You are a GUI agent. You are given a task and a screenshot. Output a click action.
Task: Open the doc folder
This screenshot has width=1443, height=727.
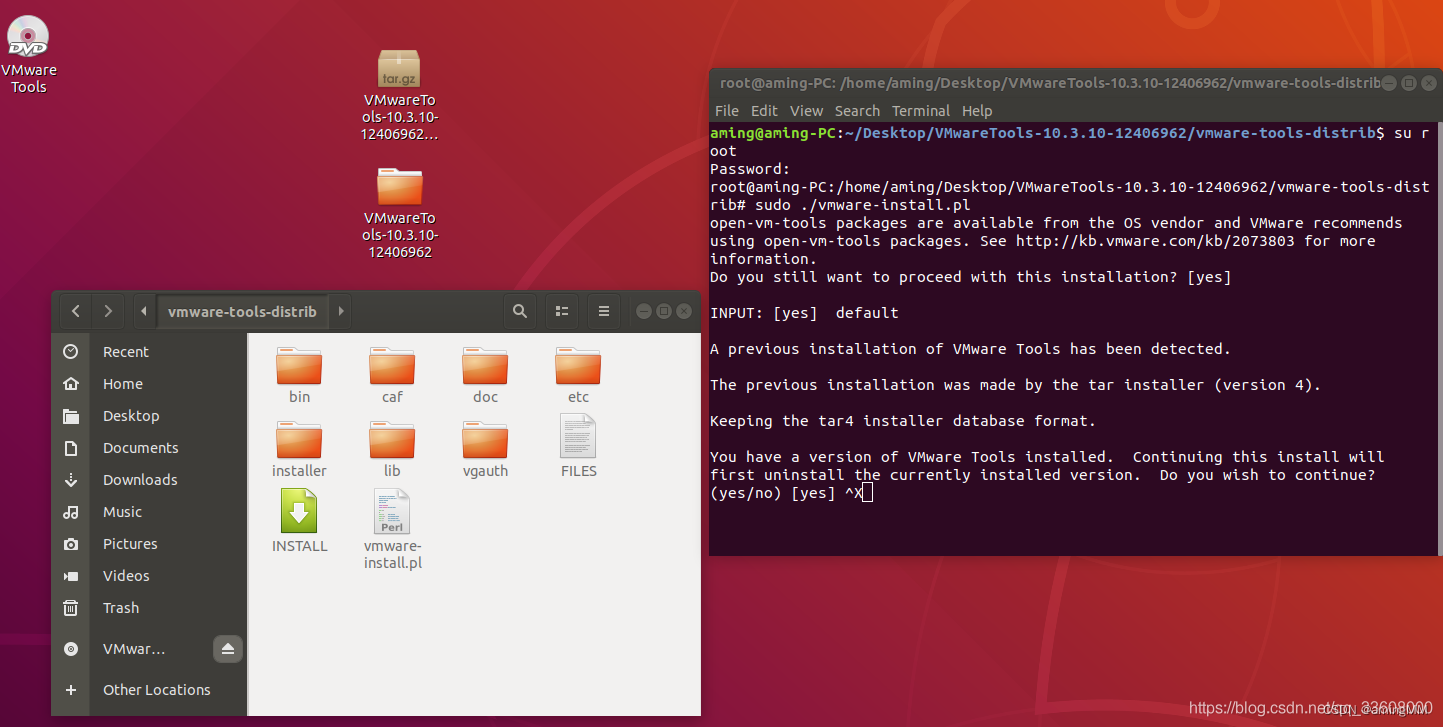pyautogui.click(x=485, y=376)
